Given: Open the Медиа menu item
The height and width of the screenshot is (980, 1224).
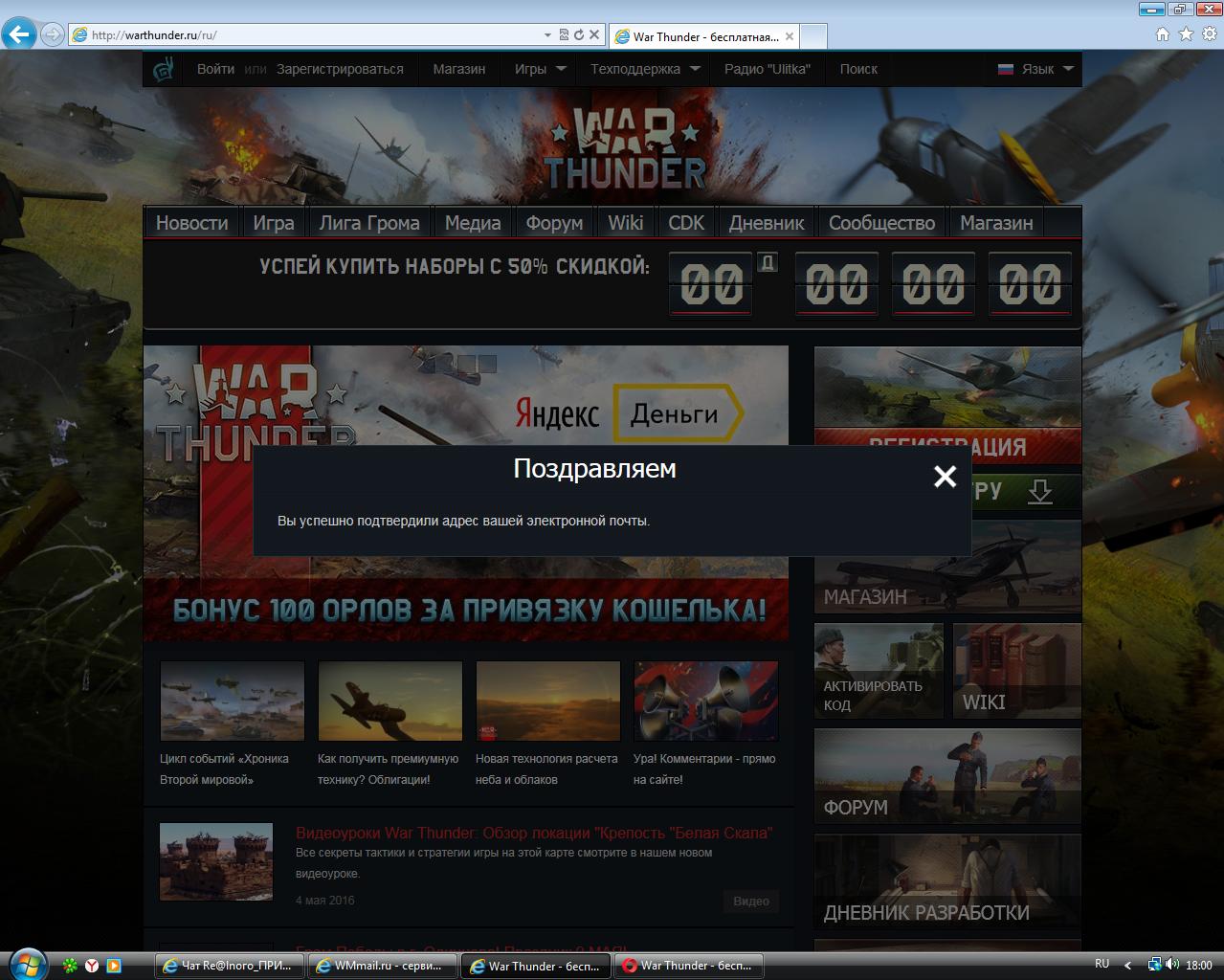Looking at the screenshot, I should (473, 223).
